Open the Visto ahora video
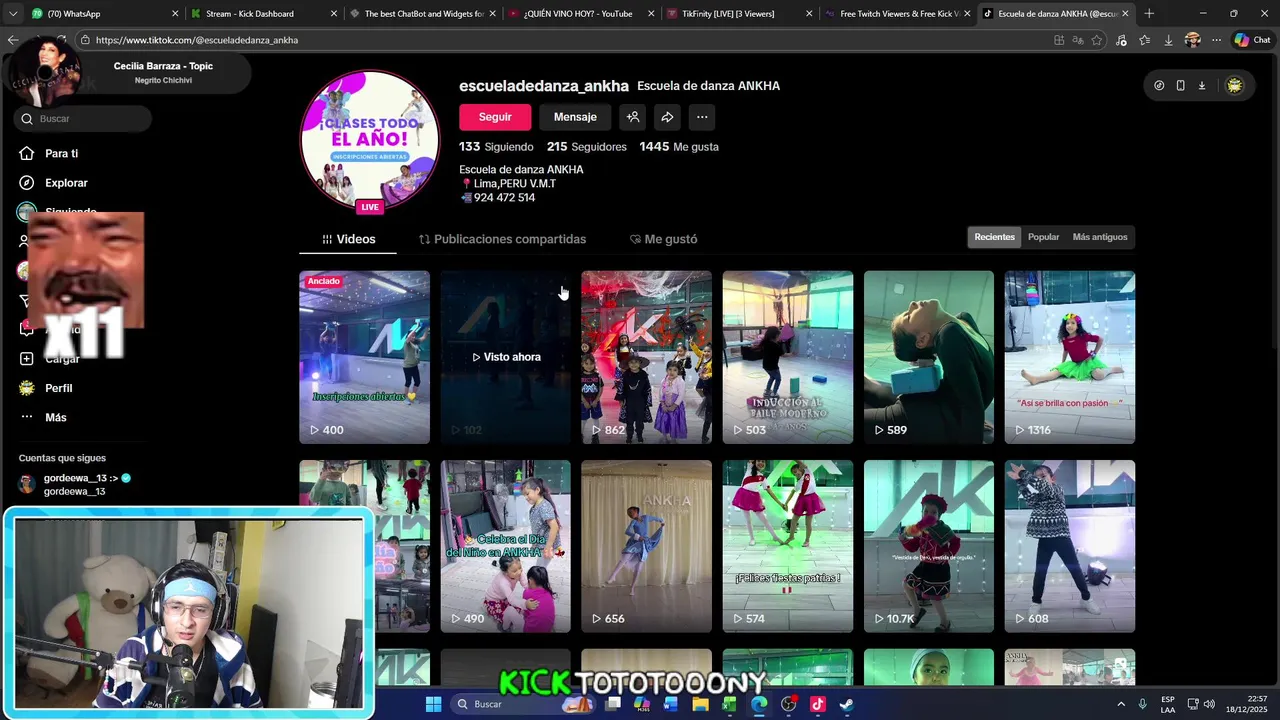The image size is (1280, 720). [505, 357]
